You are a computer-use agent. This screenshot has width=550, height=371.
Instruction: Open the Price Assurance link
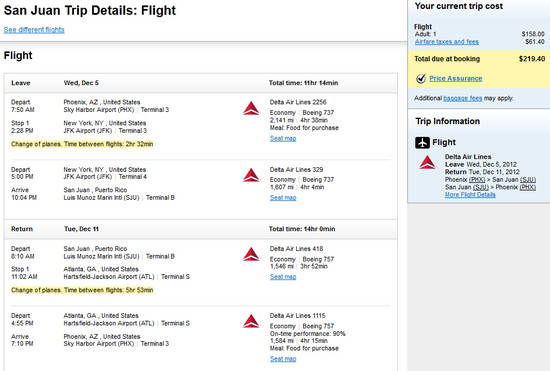coord(456,79)
